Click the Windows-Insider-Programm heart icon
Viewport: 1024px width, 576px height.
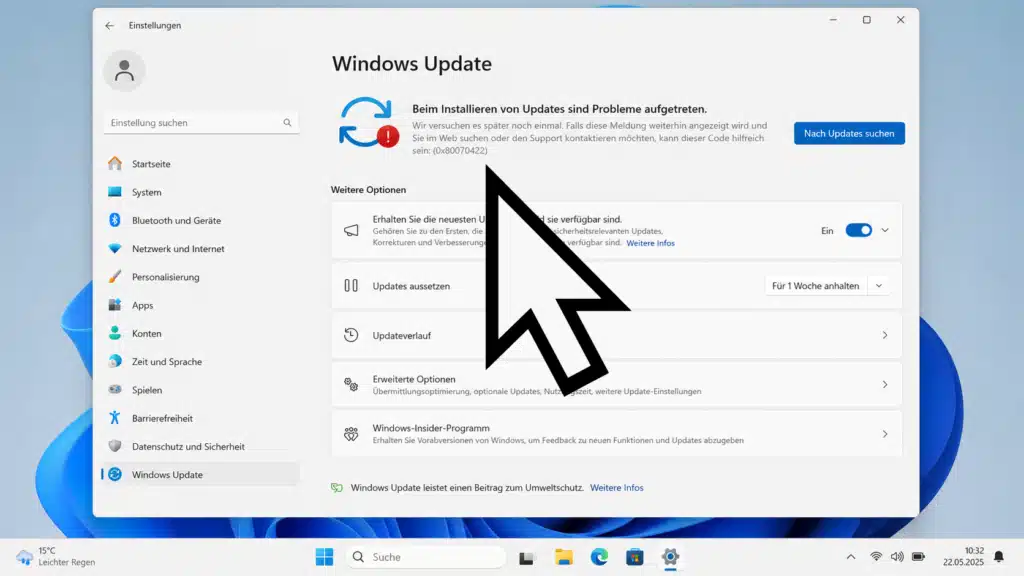[x=351, y=434]
